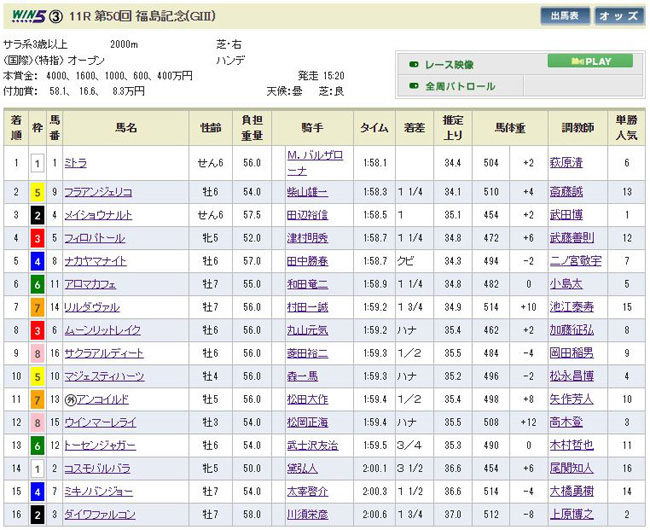The width and height of the screenshot is (650, 530).
Task: Open horse ミトラ profile link
Action: coord(76,161)
